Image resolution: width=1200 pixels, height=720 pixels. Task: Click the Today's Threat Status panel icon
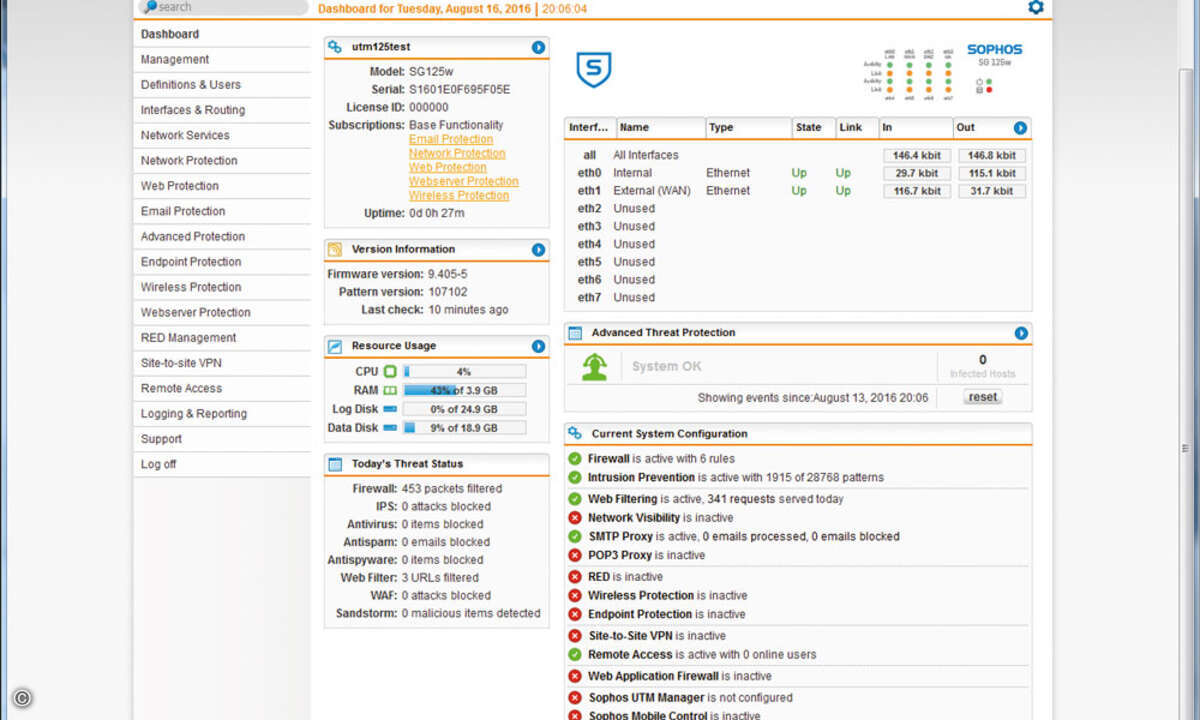(335, 464)
